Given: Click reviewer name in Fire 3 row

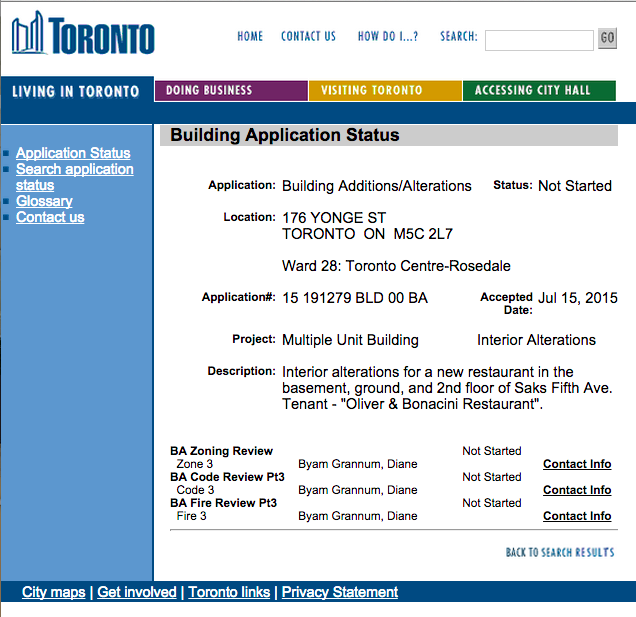Looking at the screenshot, I should pos(358,516).
